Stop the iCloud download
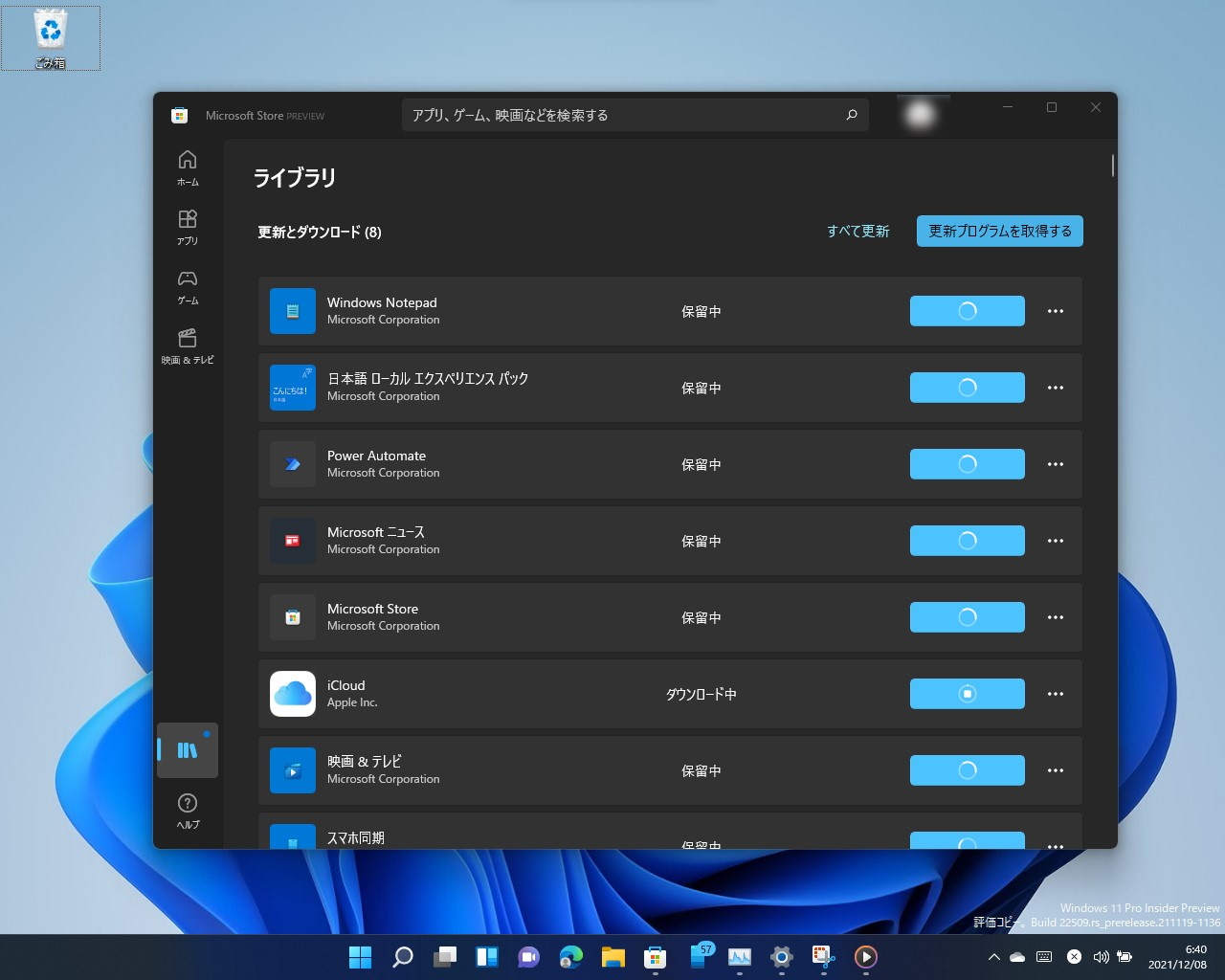This screenshot has width=1225, height=980. (968, 694)
